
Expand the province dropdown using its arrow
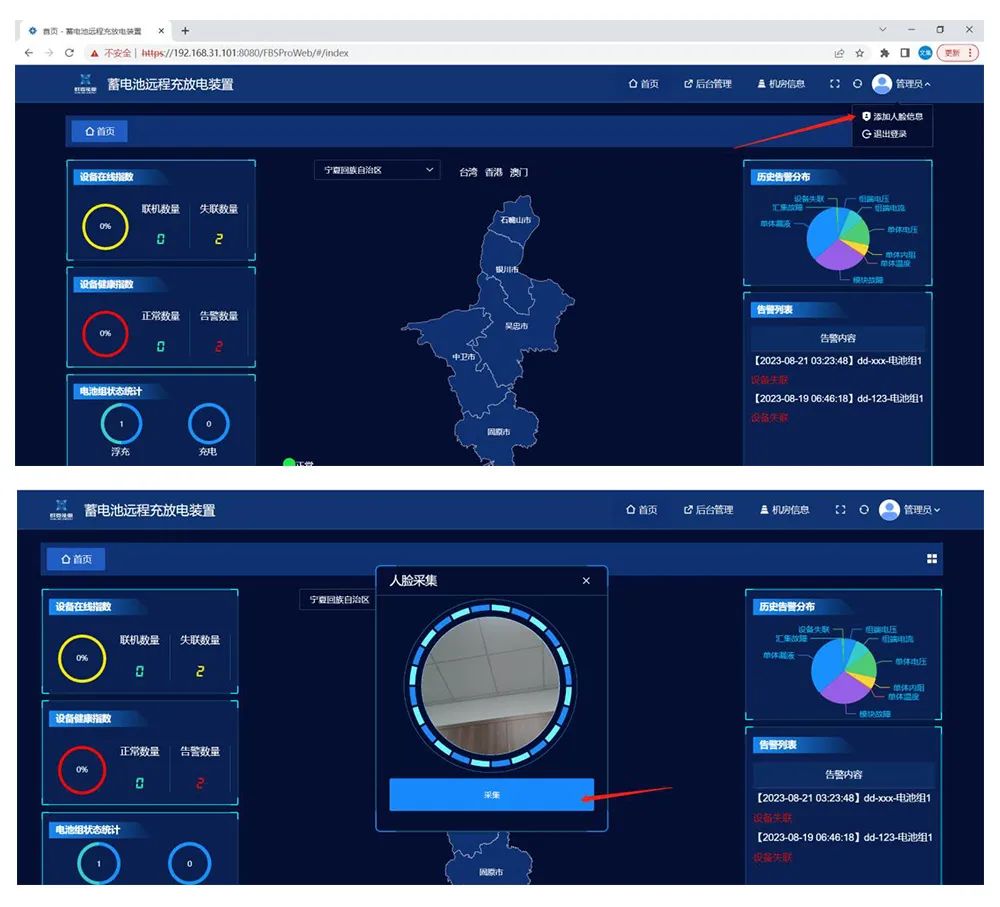tap(430, 170)
